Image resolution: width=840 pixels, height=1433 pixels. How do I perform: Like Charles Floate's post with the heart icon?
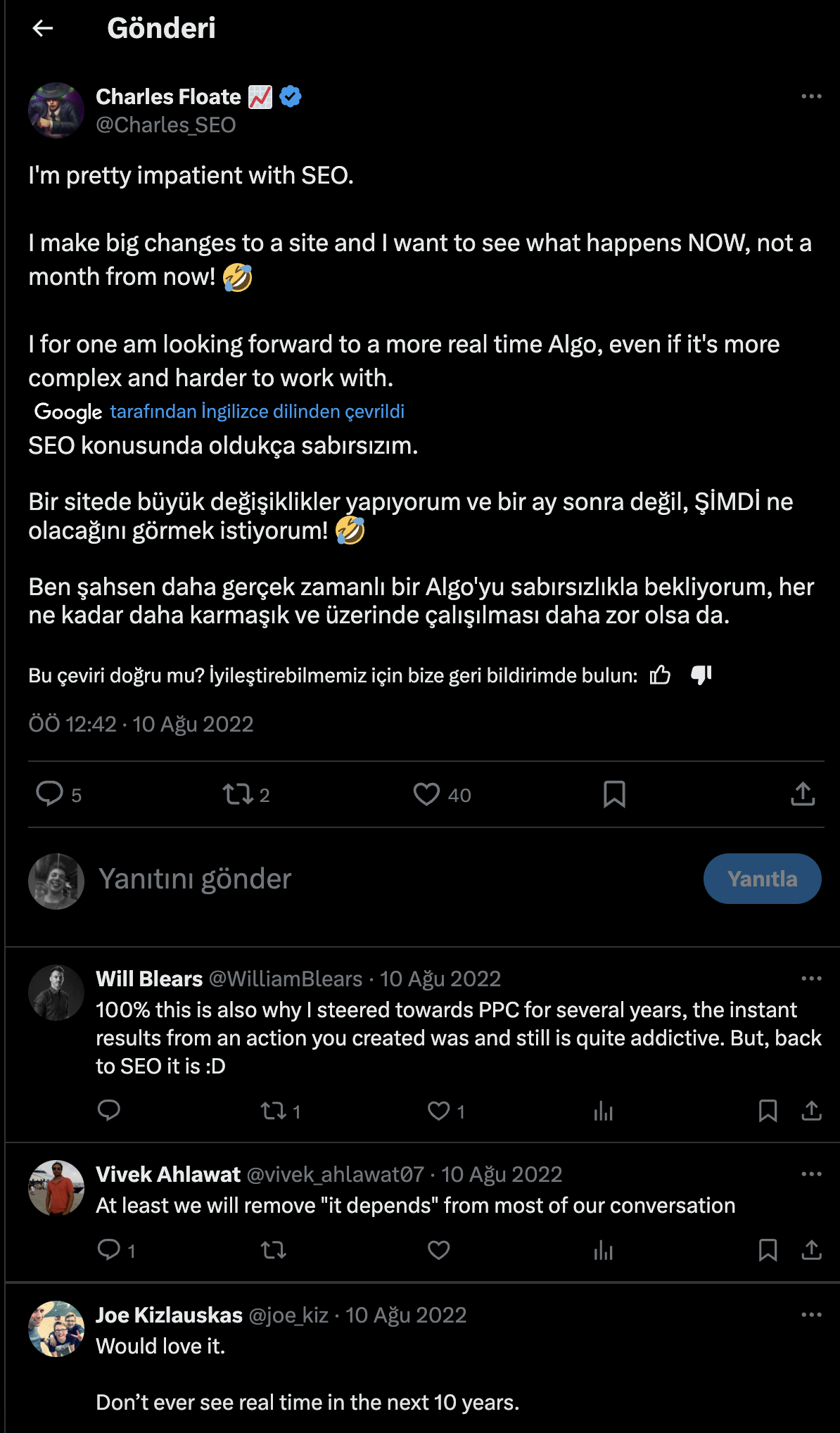[x=430, y=794]
